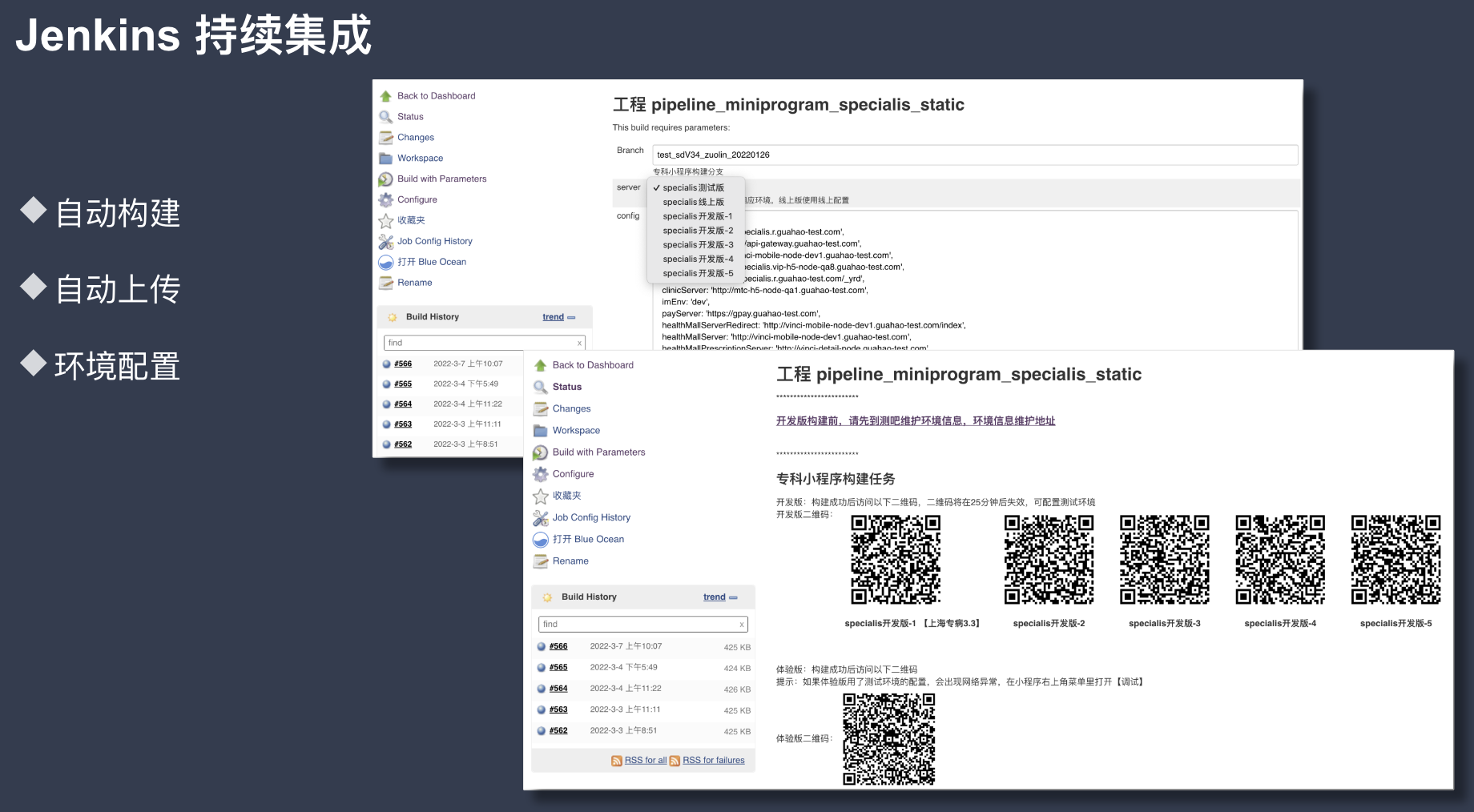
Task: Click Changes notepad icon in rear window
Action: [x=385, y=138]
